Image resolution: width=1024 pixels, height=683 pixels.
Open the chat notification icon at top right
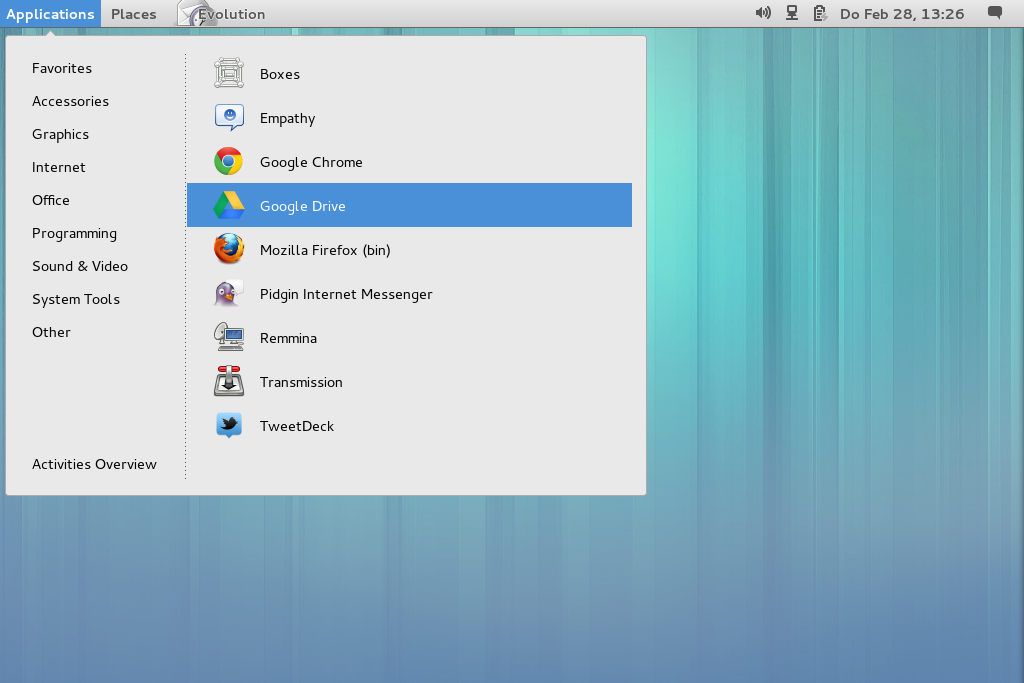tap(995, 13)
